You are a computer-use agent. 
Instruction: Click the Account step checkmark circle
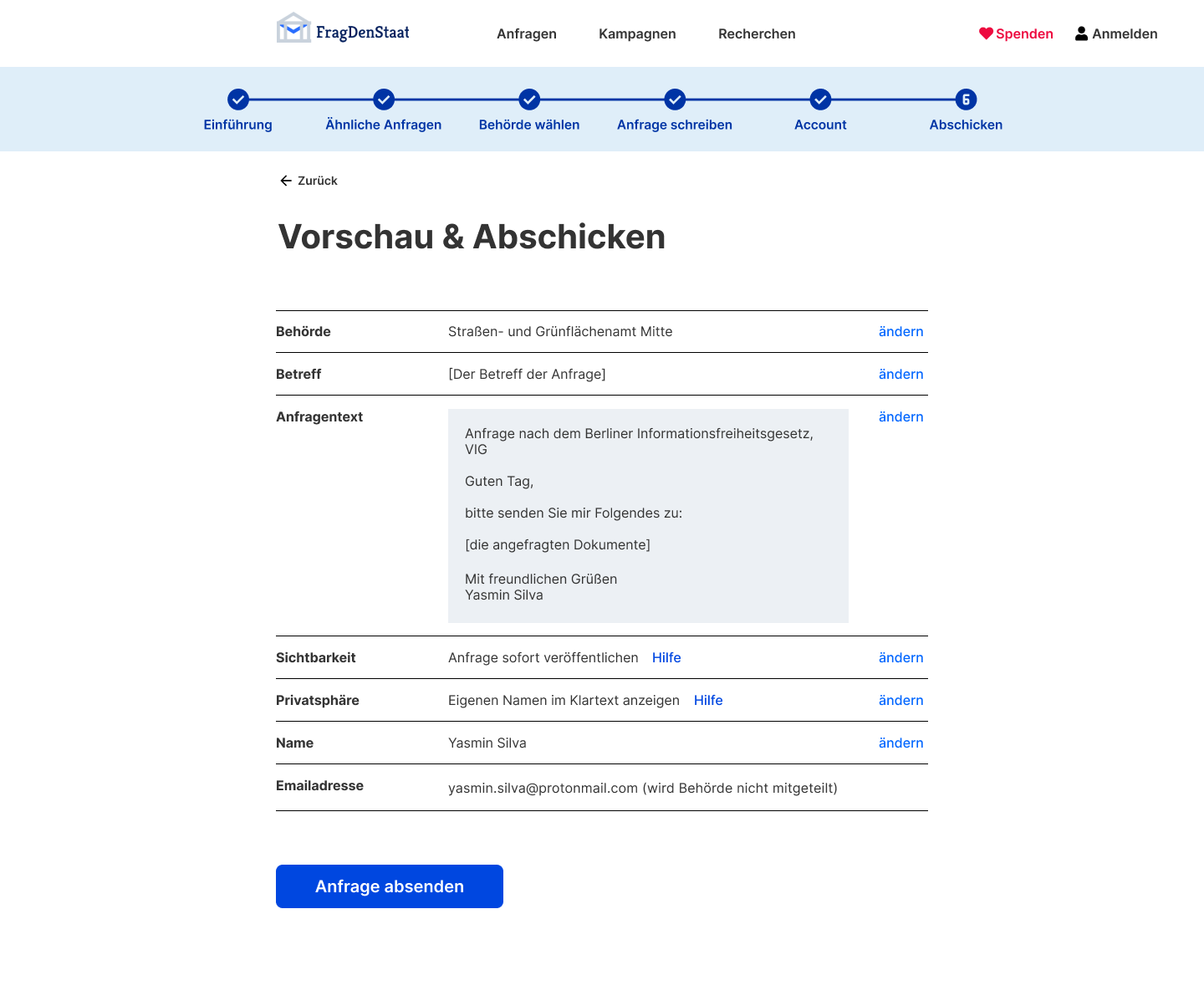(821, 100)
